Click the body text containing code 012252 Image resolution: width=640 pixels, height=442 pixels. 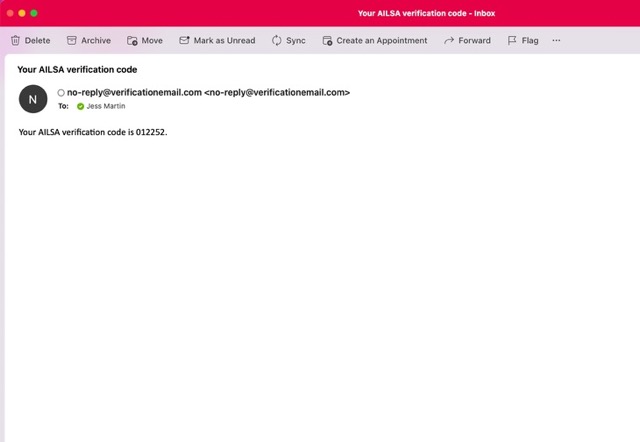(93, 132)
